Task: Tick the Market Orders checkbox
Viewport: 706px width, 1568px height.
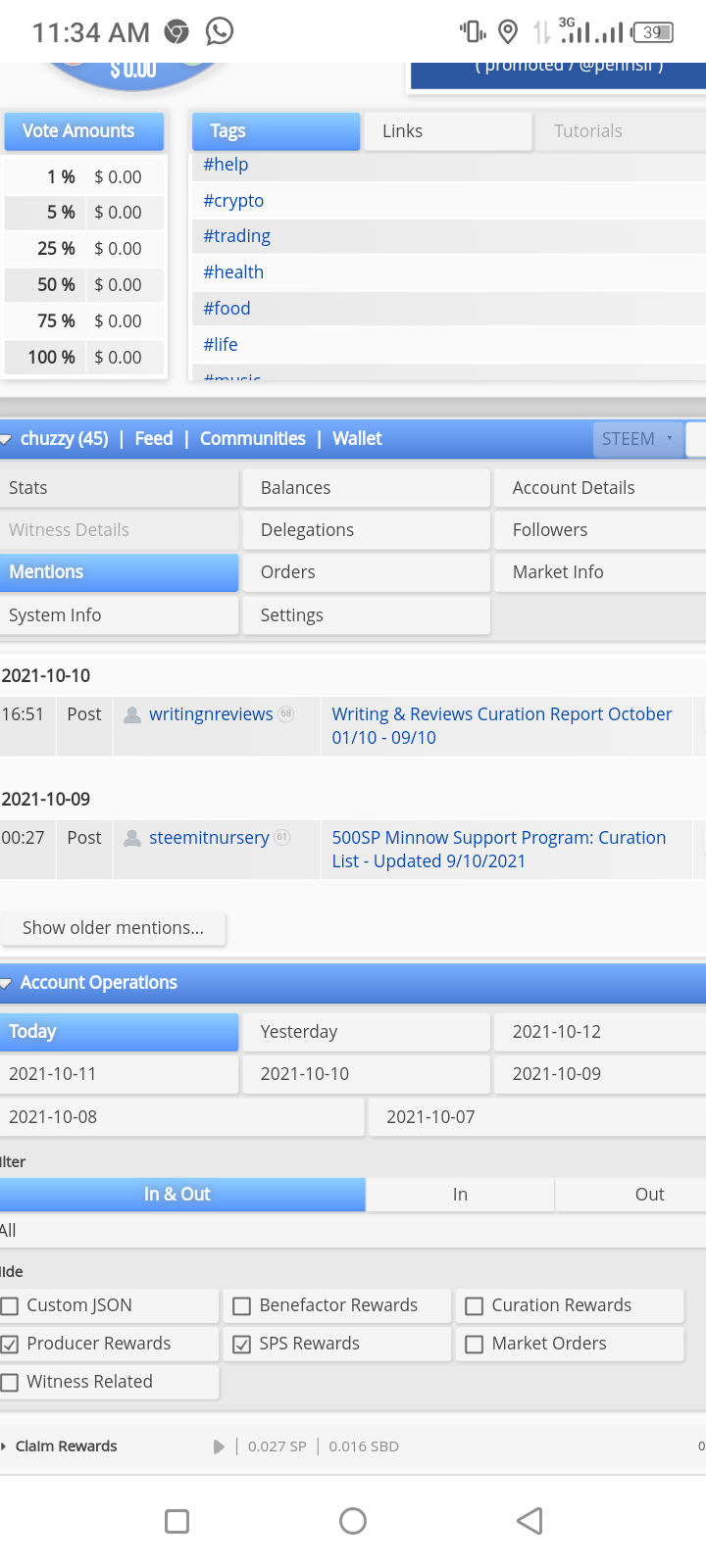Action: [474, 1345]
